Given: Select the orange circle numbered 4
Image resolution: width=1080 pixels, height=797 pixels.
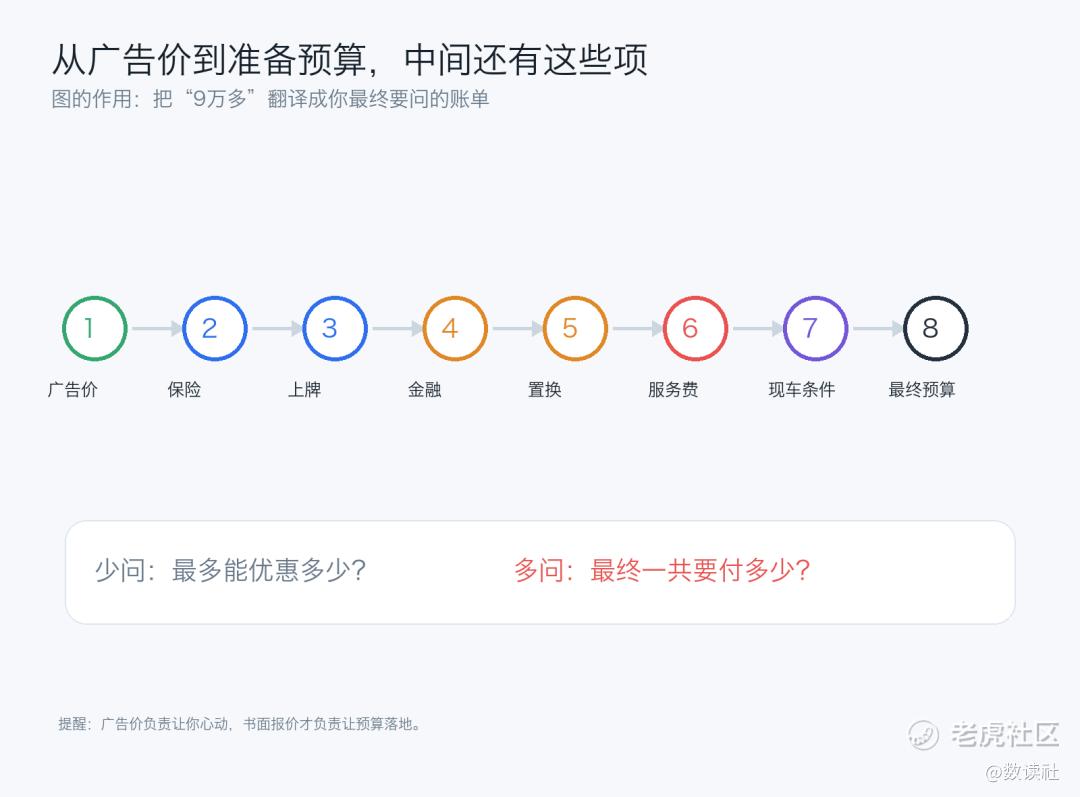Looking at the screenshot, I should tap(455, 329).
